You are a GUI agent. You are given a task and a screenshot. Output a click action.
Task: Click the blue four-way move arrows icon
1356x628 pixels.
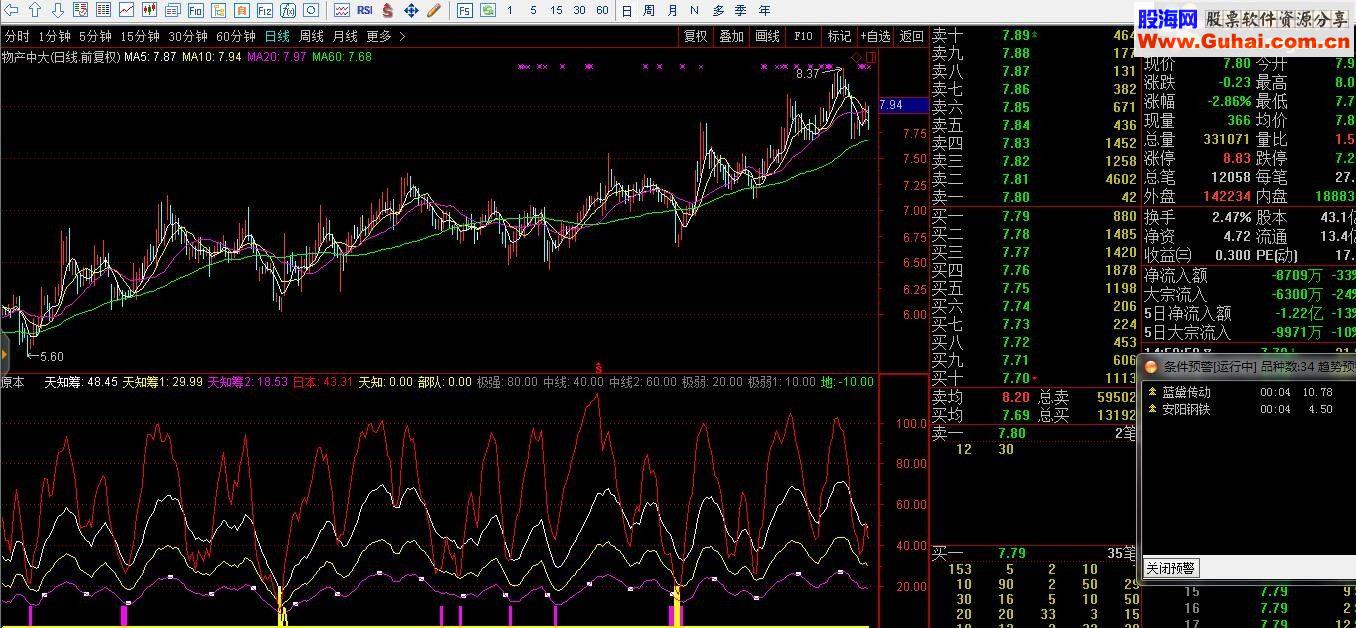click(411, 10)
